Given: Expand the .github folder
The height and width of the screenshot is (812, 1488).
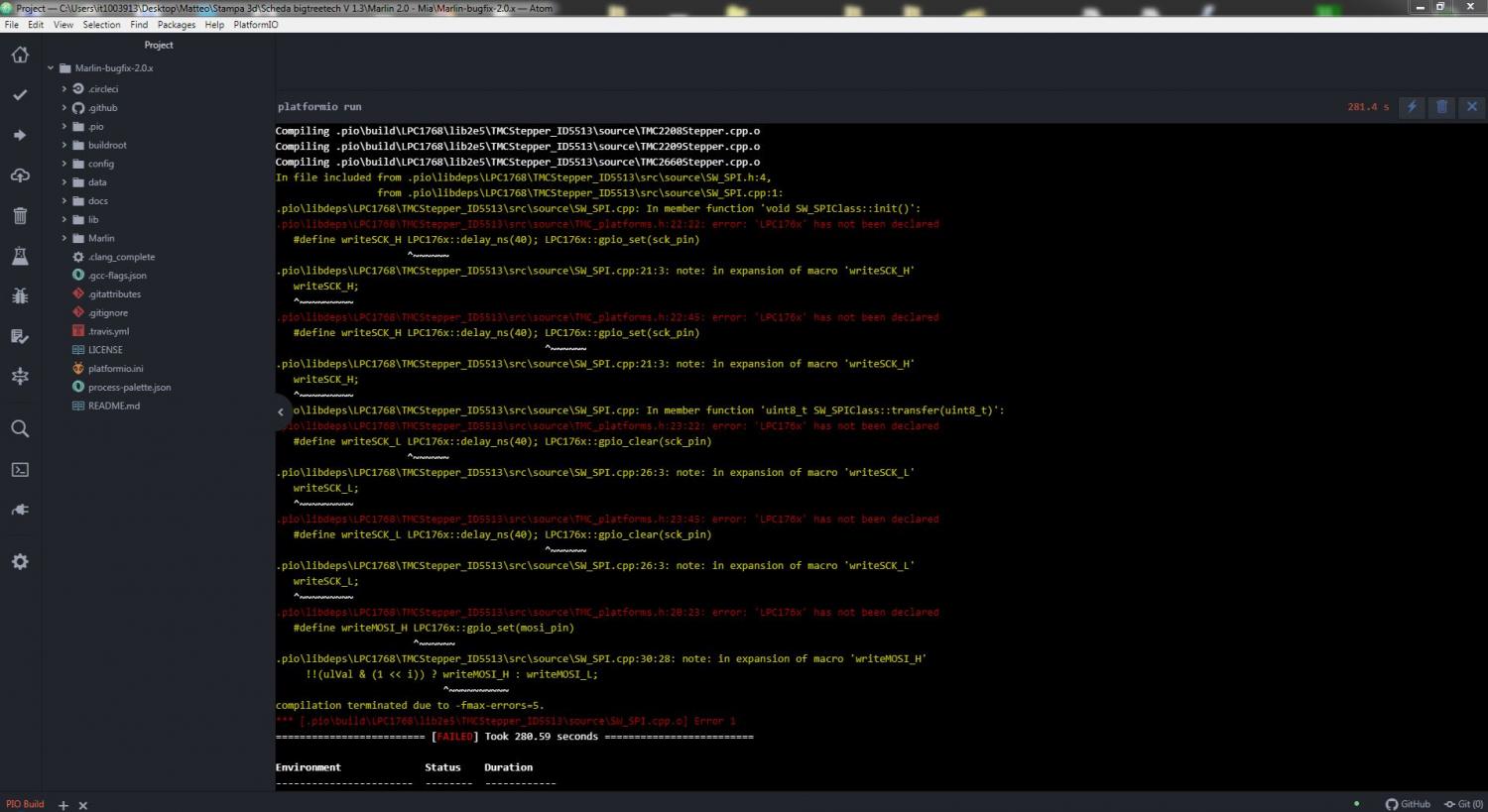Looking at the screenshot, I should [64, 108].
